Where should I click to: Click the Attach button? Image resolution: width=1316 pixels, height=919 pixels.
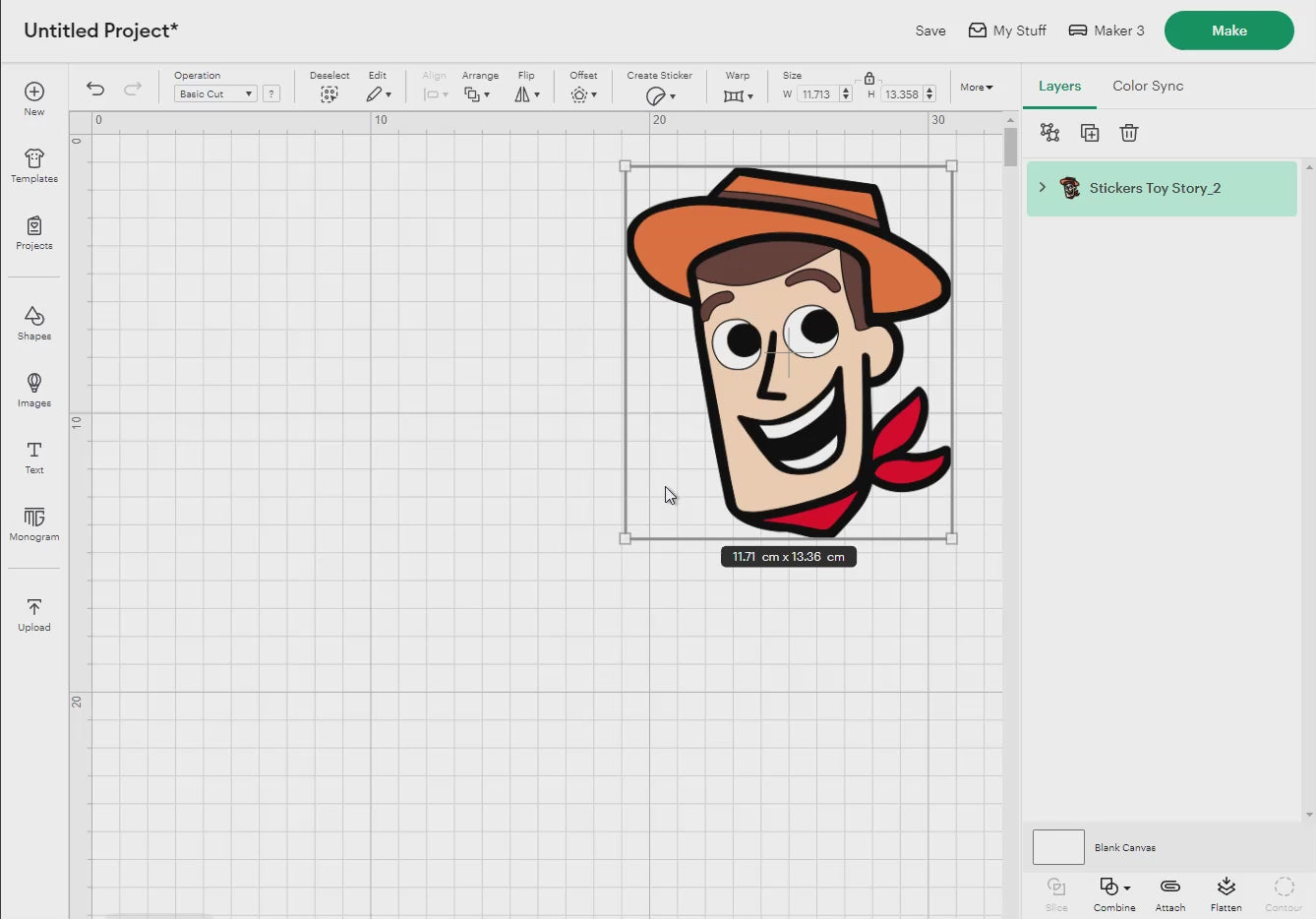pos(1170,894)
